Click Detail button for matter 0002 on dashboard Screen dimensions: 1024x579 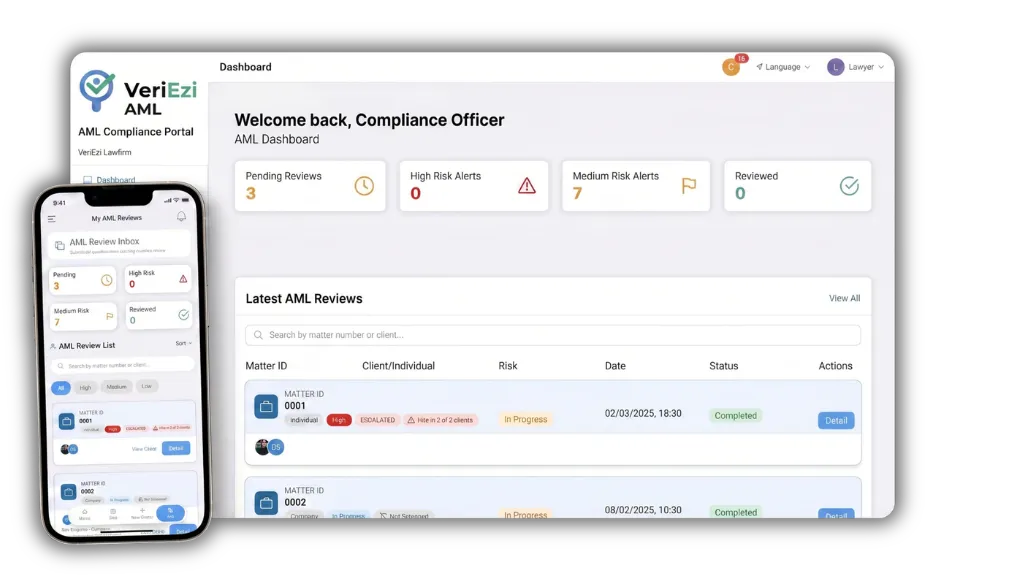click(x=836, y=514)
